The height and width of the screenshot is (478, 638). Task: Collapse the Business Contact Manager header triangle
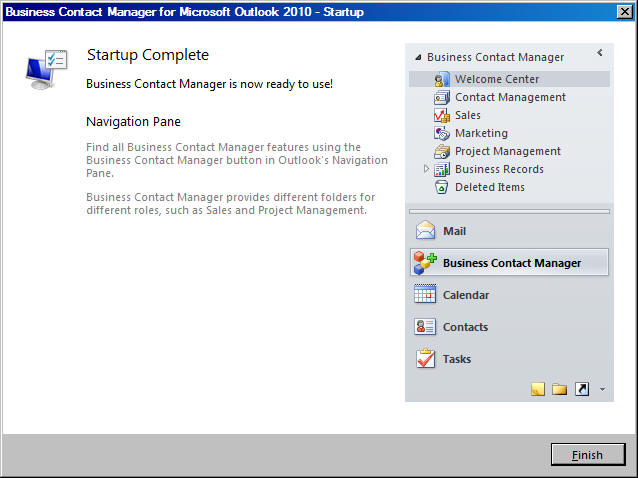click(x=418, y=57)
